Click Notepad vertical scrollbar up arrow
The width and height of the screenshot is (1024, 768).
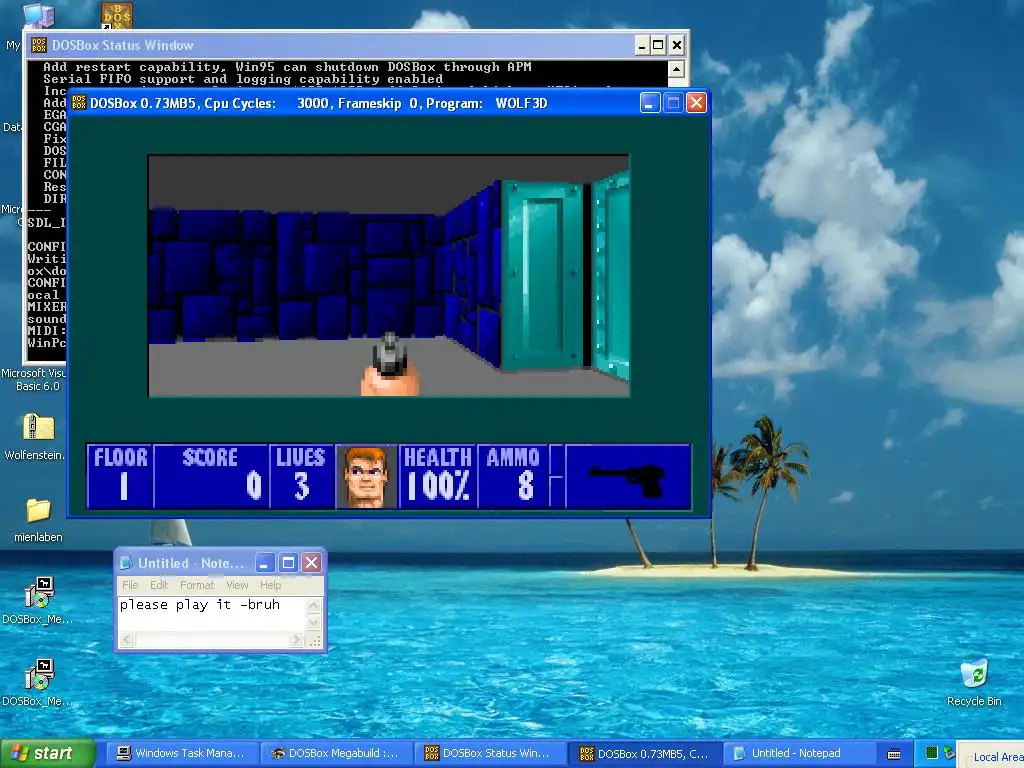[313, 605]
